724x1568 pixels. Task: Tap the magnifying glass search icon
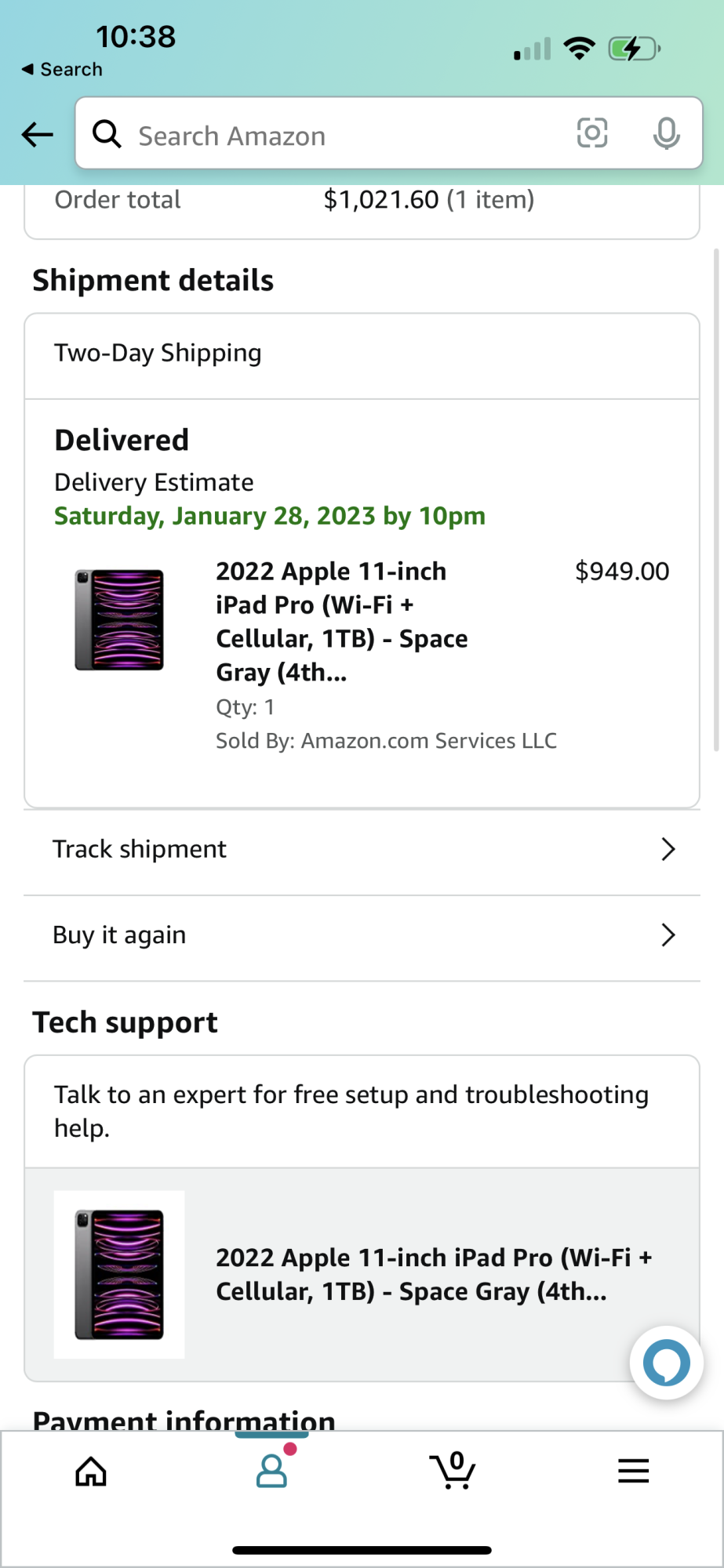coord(107,134)
